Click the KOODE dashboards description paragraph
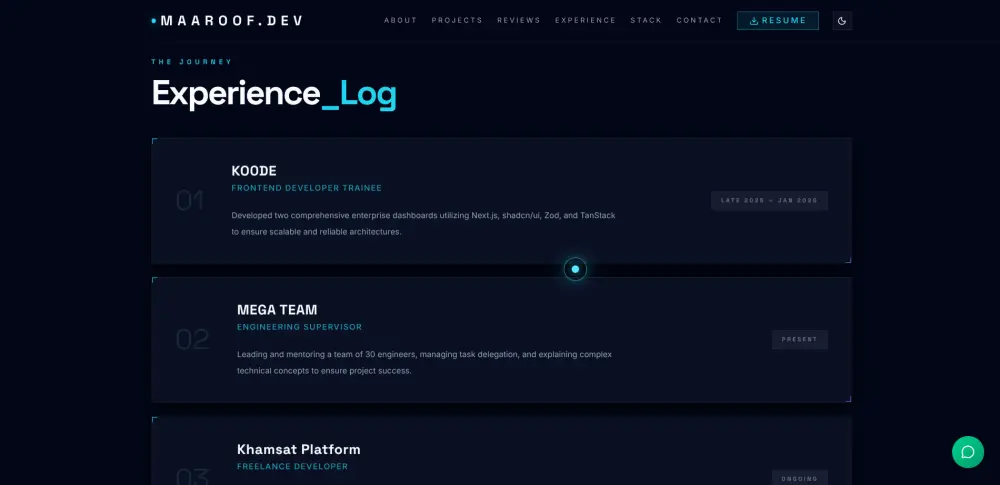 (x=423, y=223)
